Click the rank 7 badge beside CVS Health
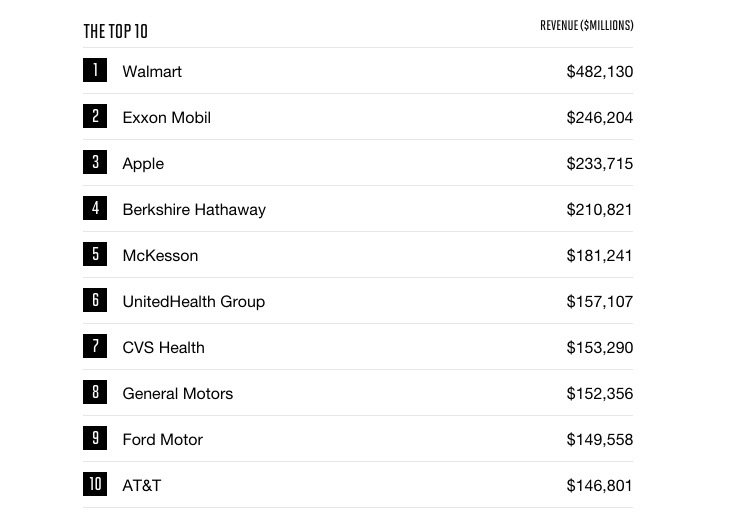Image resolution: width=730 pixels, height=522 pixels. click(x=95, y=346)
